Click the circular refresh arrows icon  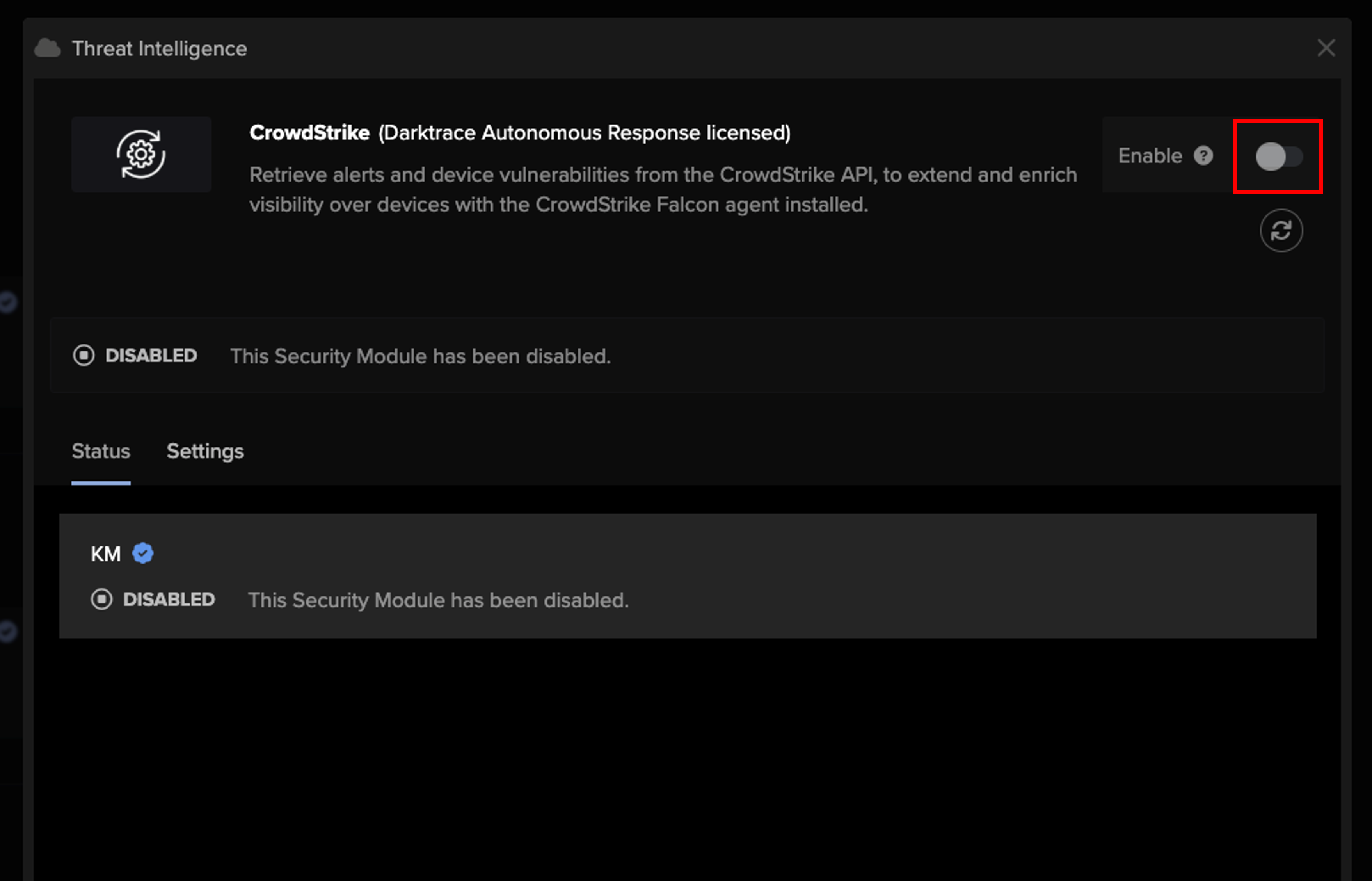tap(1281, 231)
